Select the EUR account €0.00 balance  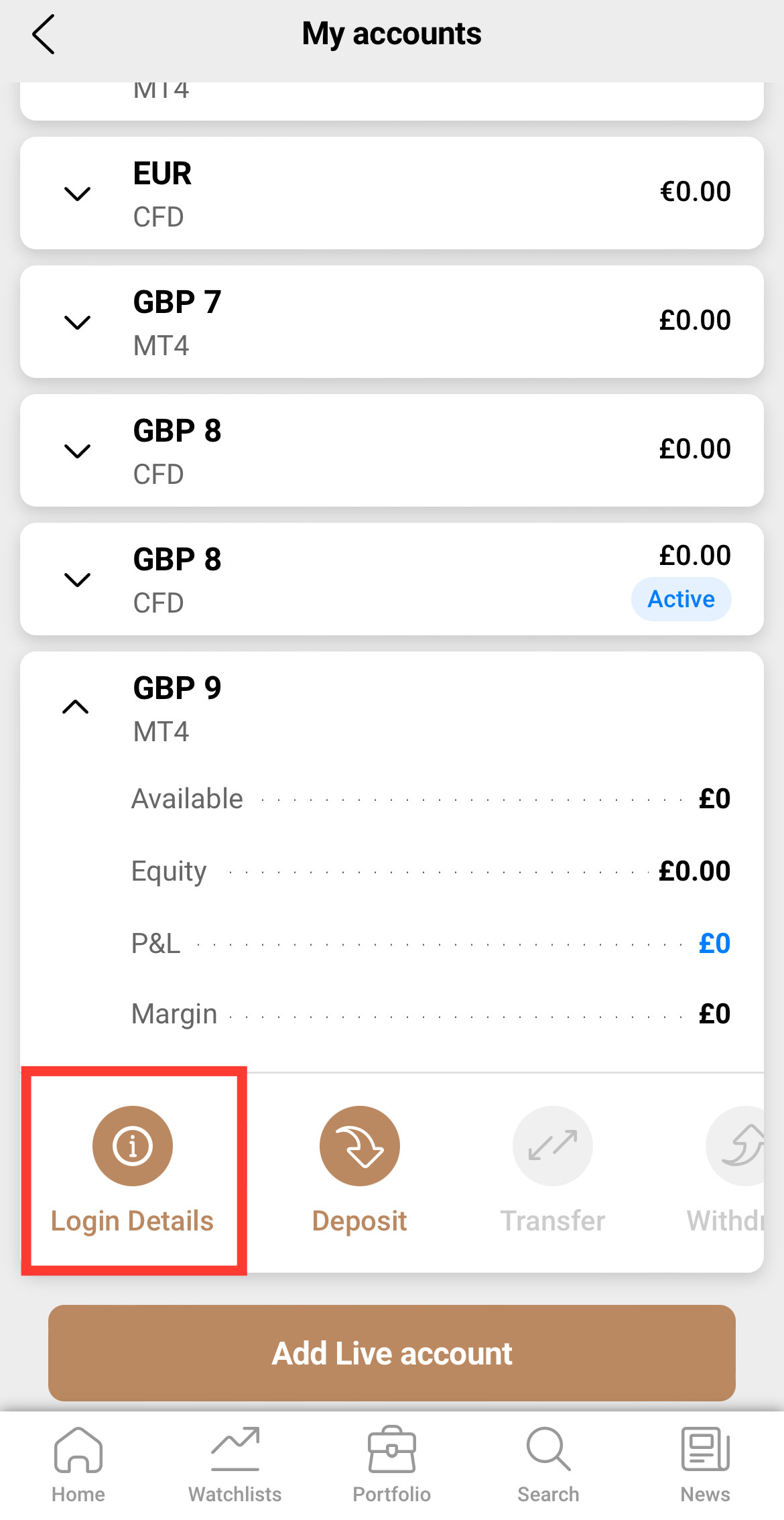point(695,192)
